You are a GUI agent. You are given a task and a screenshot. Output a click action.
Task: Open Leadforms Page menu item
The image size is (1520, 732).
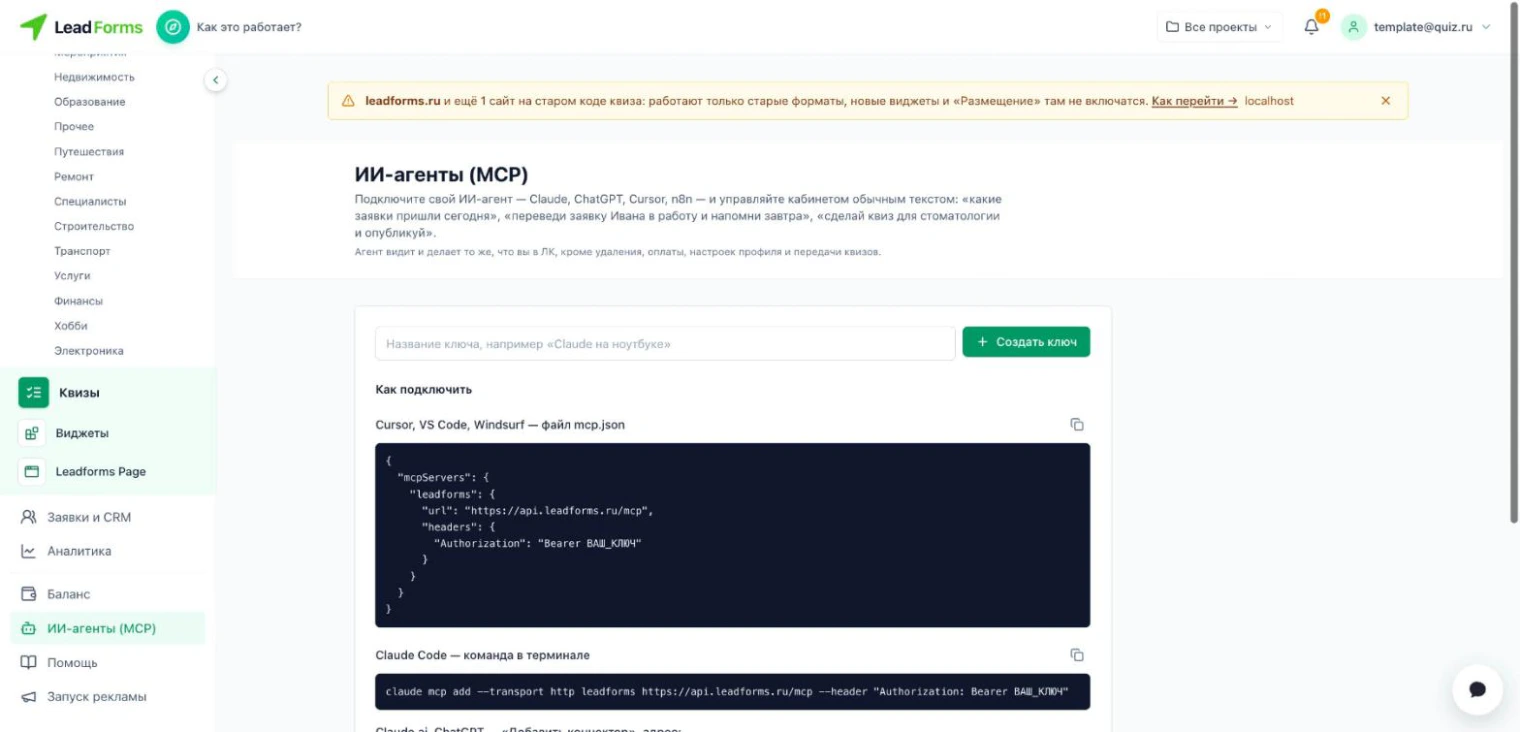tap(101, 471)
